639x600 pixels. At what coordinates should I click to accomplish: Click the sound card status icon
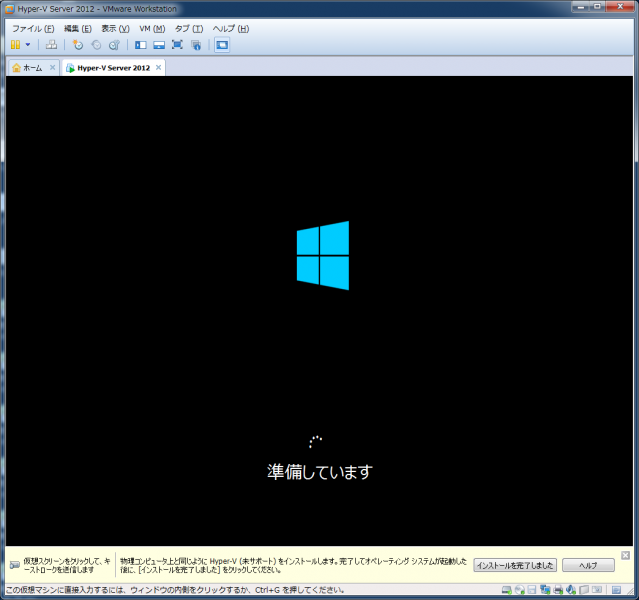[571, 589]
